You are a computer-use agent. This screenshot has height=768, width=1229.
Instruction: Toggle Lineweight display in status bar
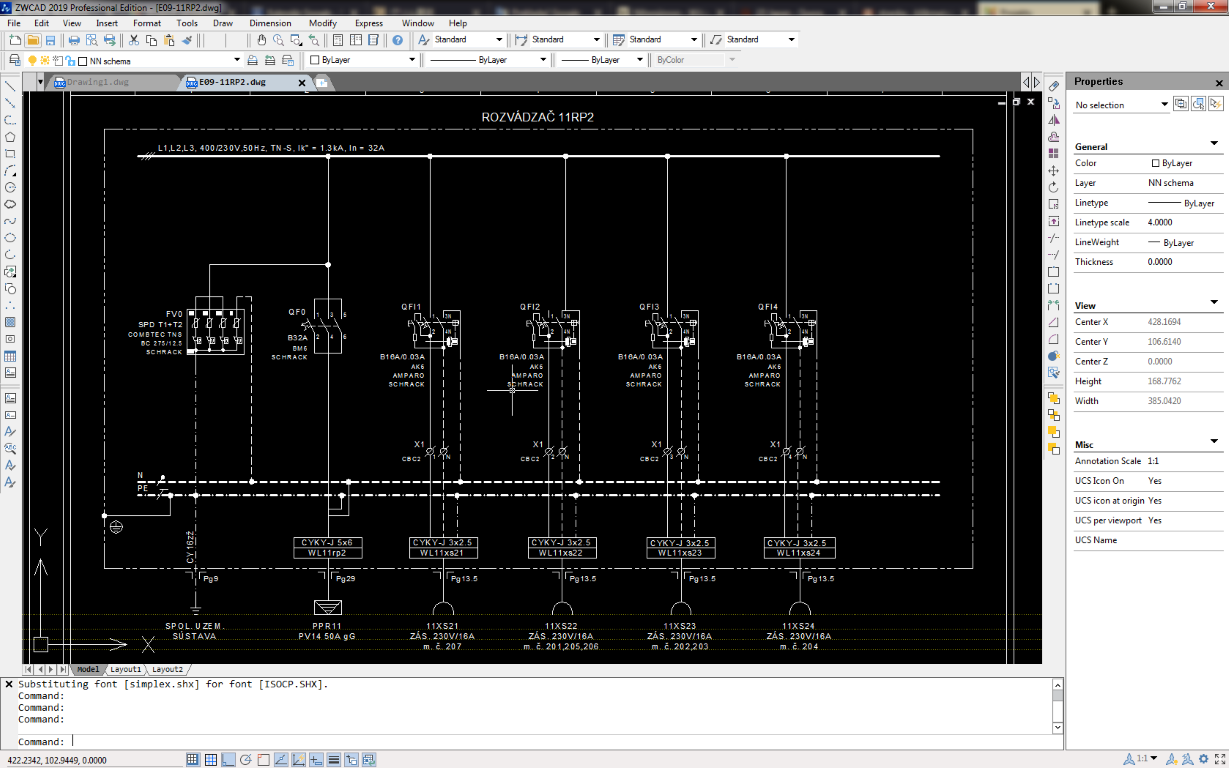point(334,760)
